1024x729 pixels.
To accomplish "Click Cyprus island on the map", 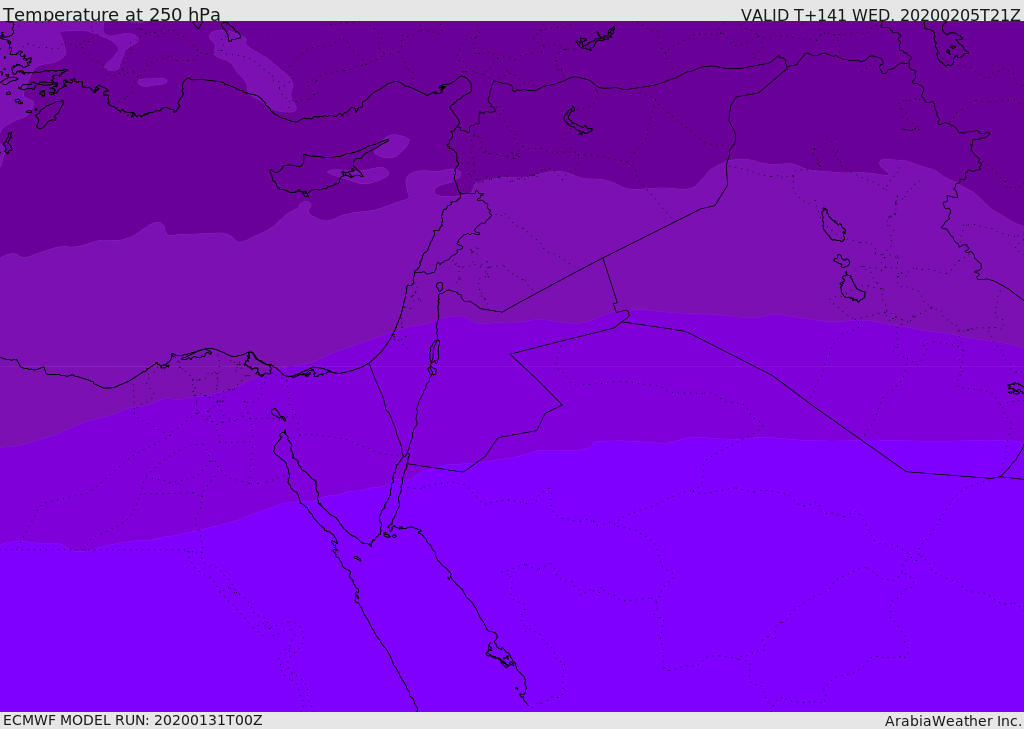I will [x=327, y=170].
